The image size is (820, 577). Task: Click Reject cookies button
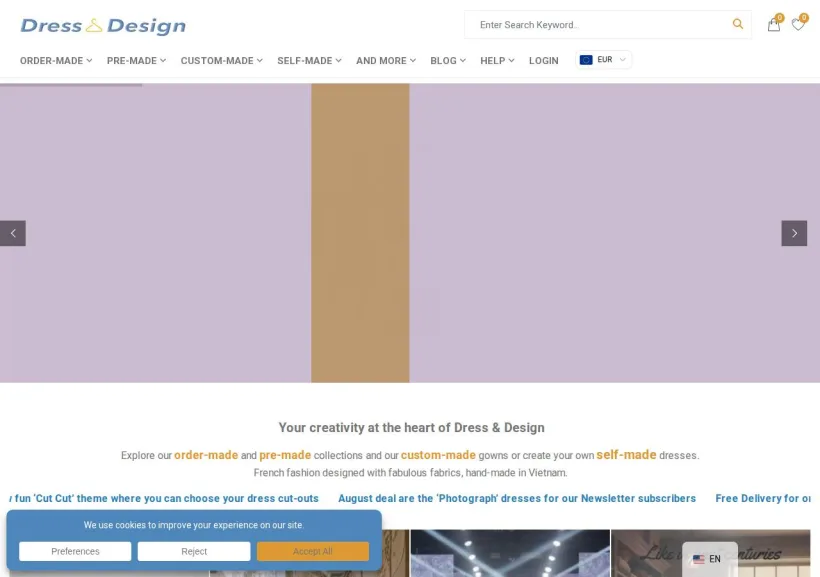[x=194, y=551]
